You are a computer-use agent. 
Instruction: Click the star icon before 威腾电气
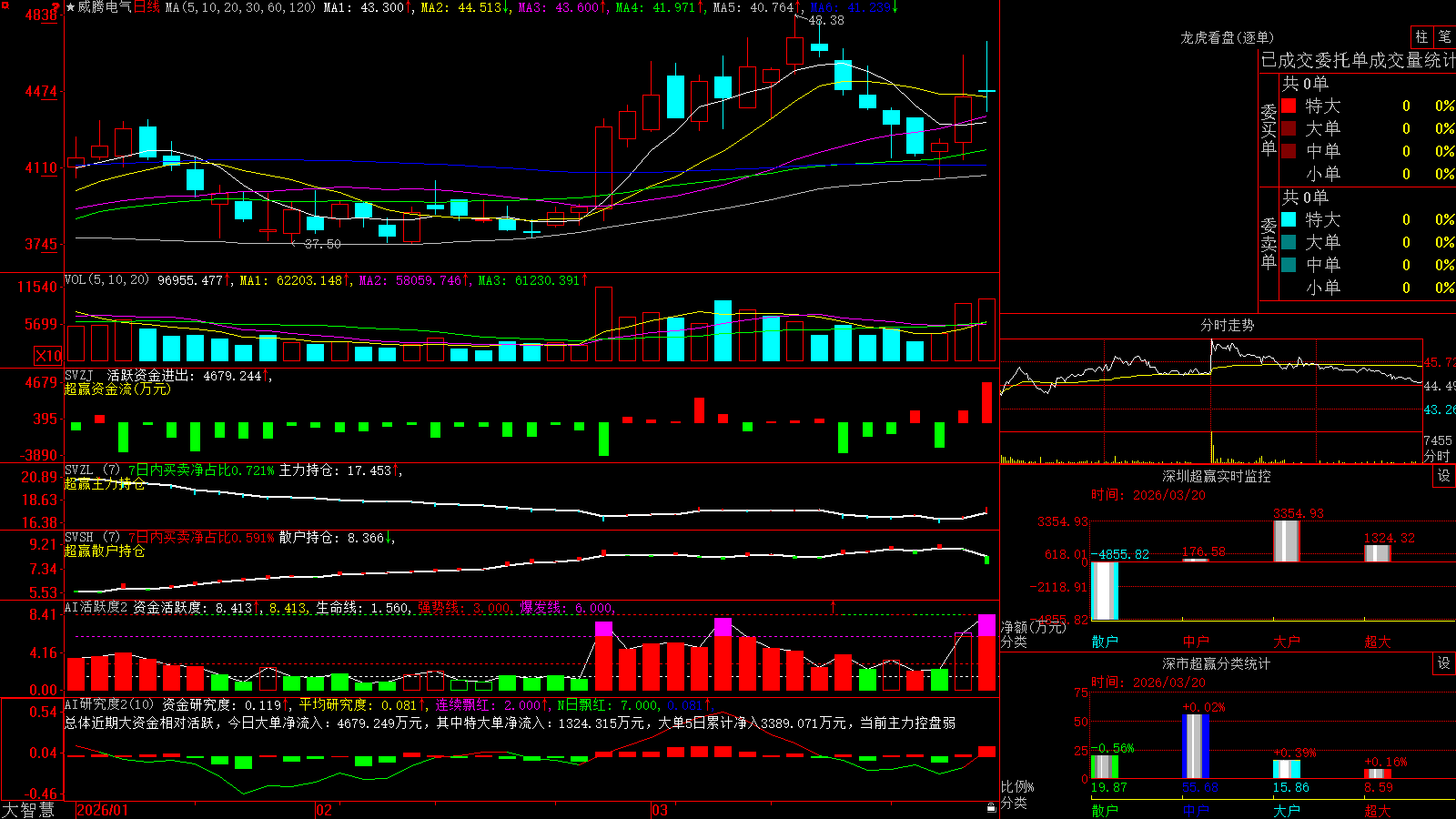(70, 7)
